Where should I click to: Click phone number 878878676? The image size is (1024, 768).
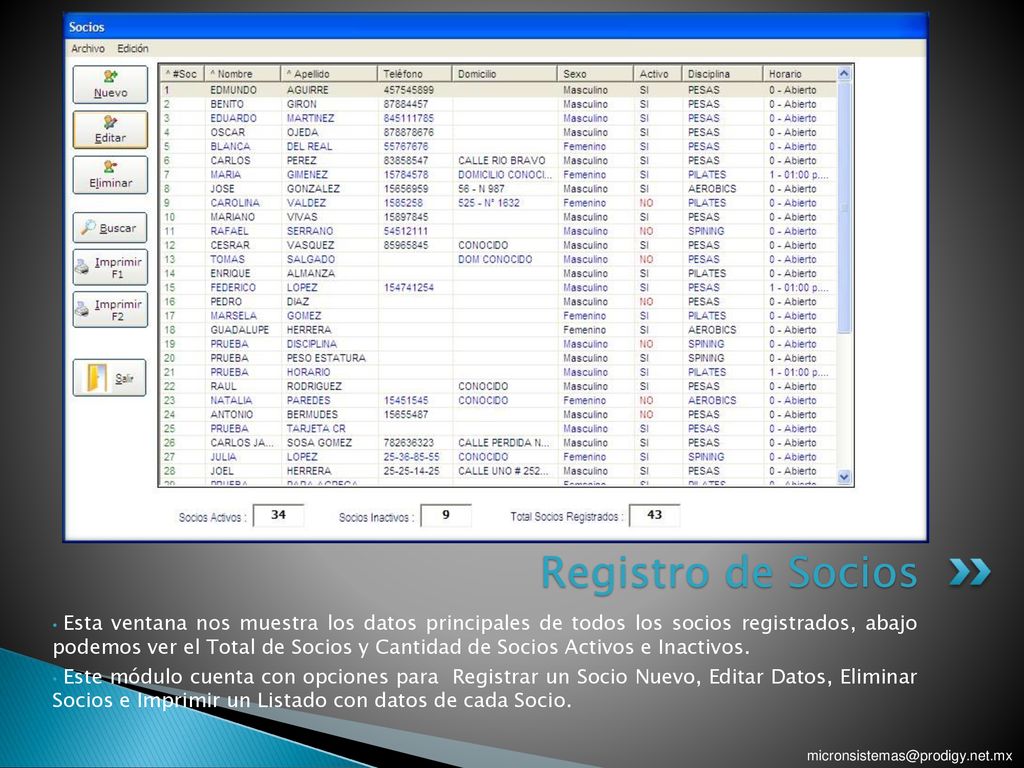[408, 133]
